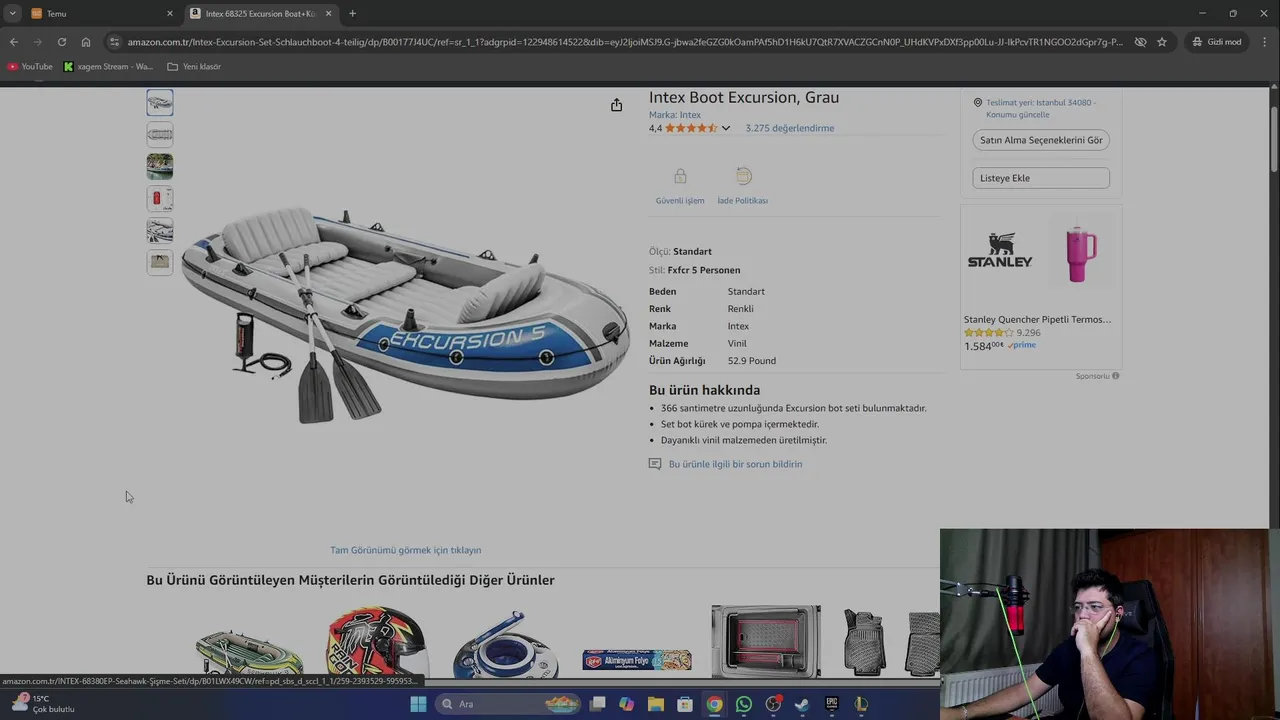Close the Intex 68325 Excursion Boat tab

pos(328,13)
